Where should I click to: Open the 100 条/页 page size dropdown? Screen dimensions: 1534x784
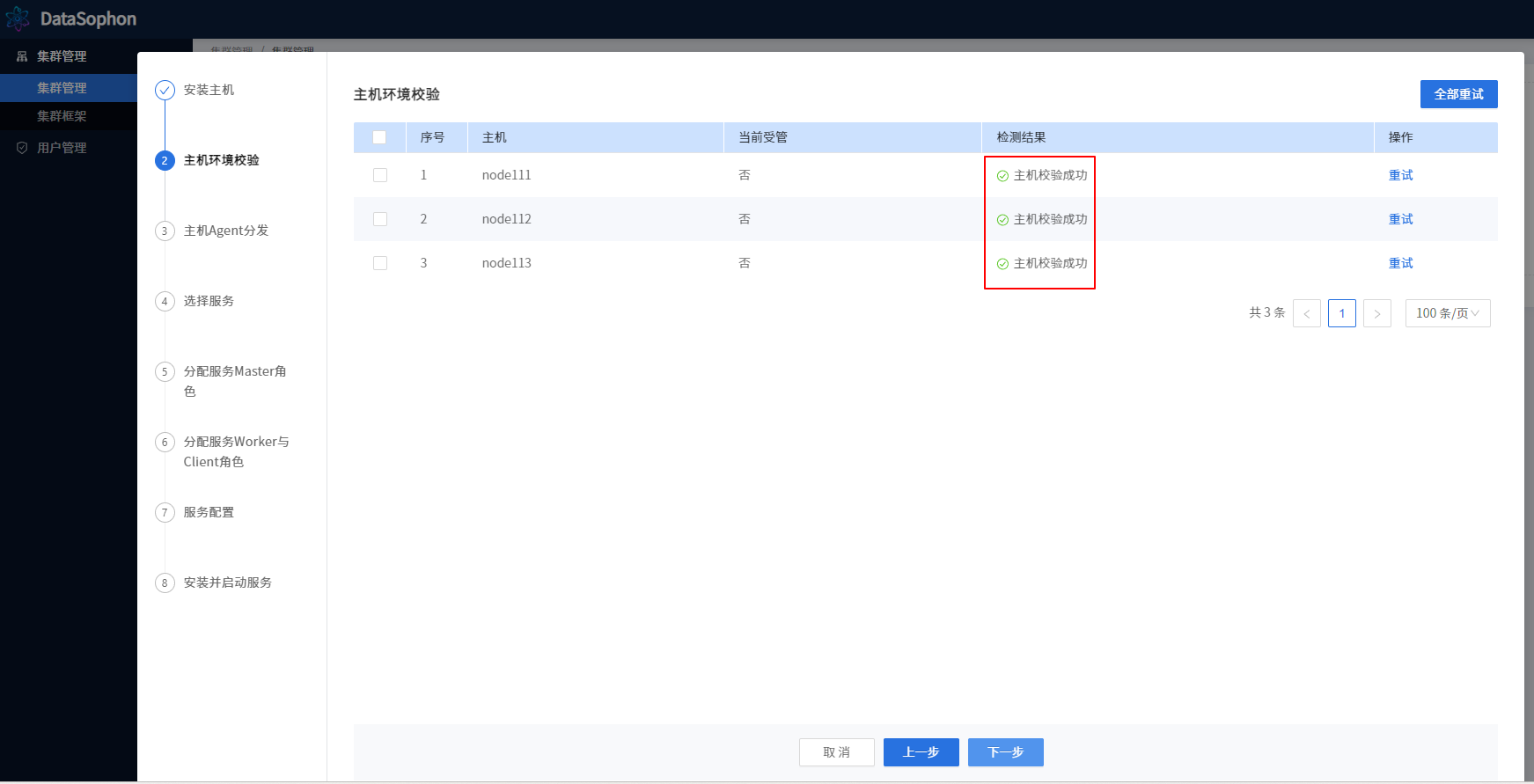1448,313
